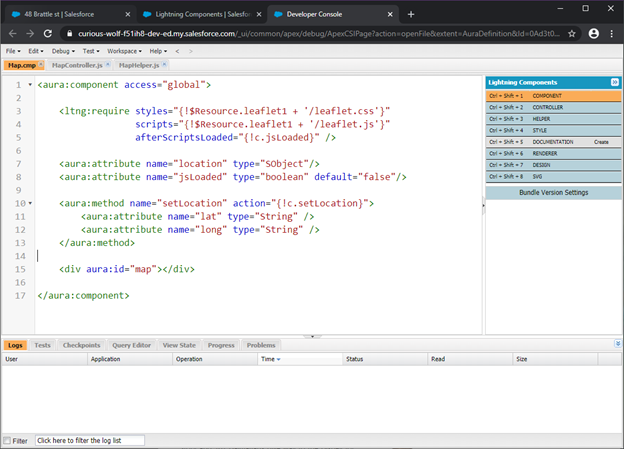Bookmark this page with star icon

tap(572, 34)
